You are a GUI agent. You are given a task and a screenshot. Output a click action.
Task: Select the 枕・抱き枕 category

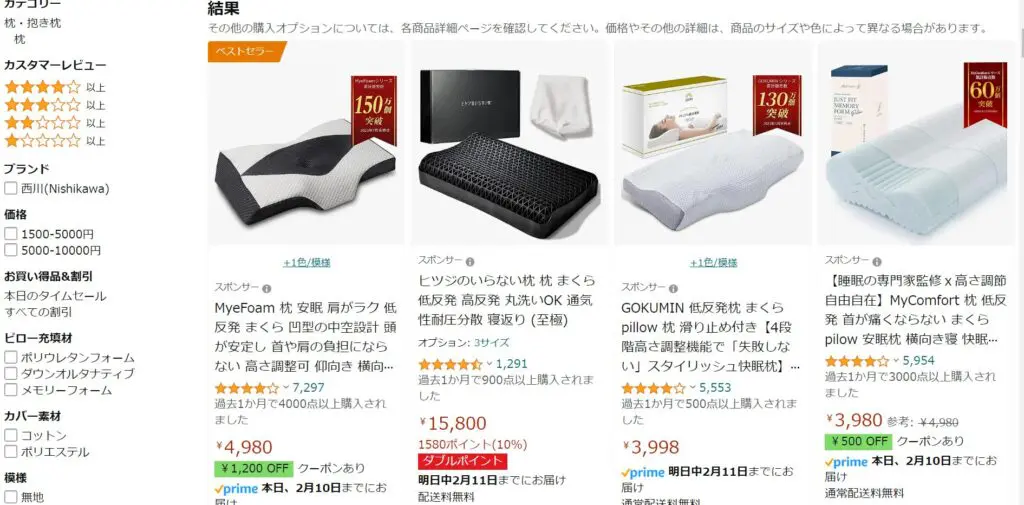coord(33,23)
